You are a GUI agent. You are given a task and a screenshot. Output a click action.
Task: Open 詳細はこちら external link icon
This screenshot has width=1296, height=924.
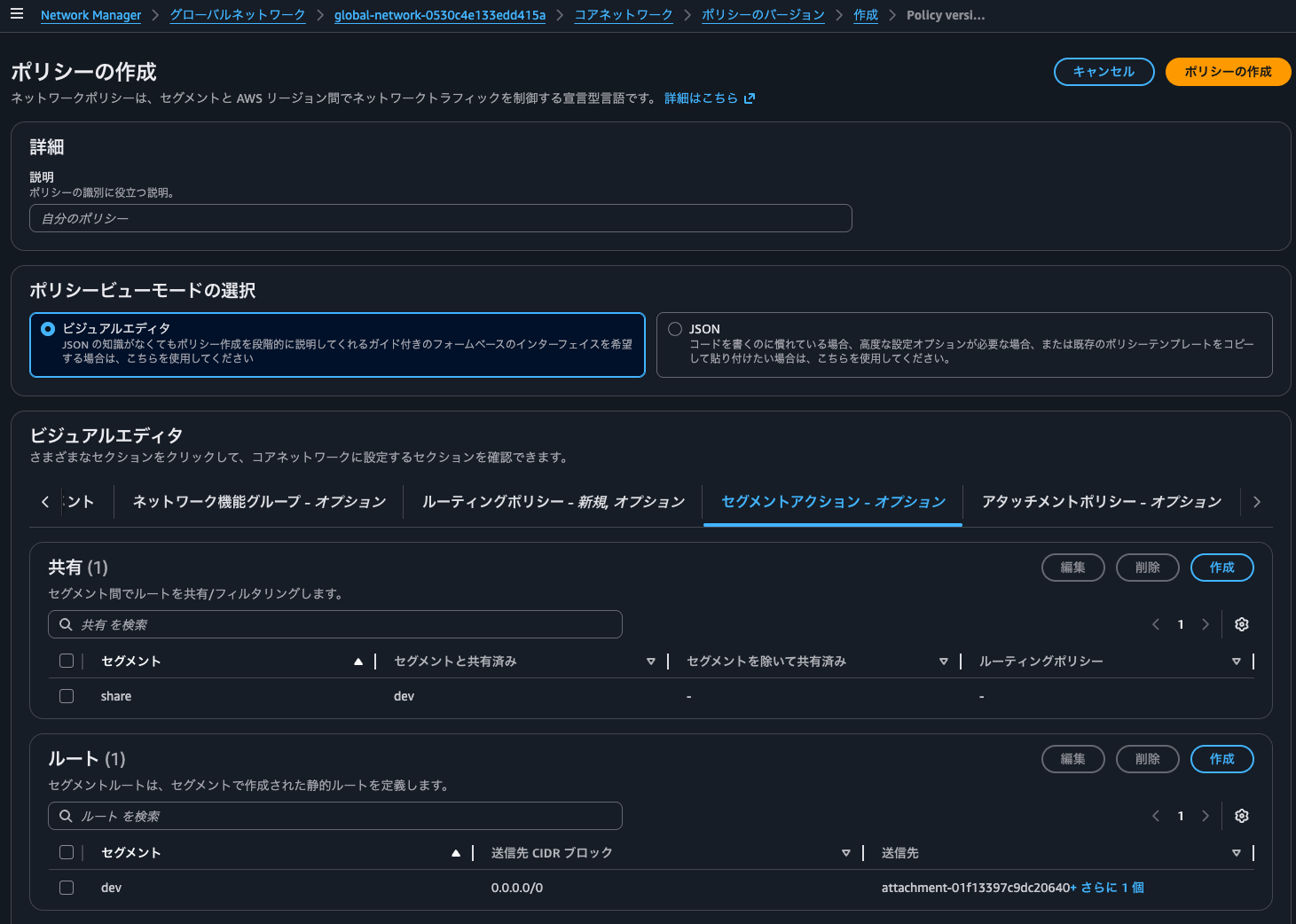[x=750, y=98]
